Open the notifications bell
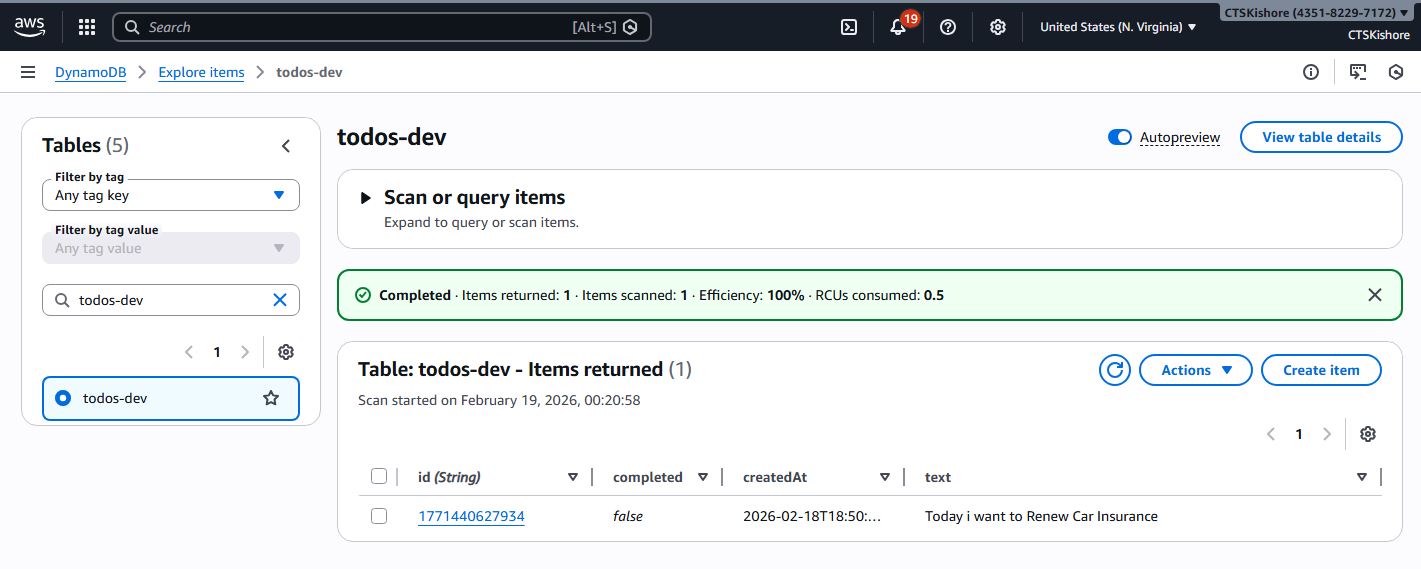The image size is (1421, 569). tap(898, 27)
